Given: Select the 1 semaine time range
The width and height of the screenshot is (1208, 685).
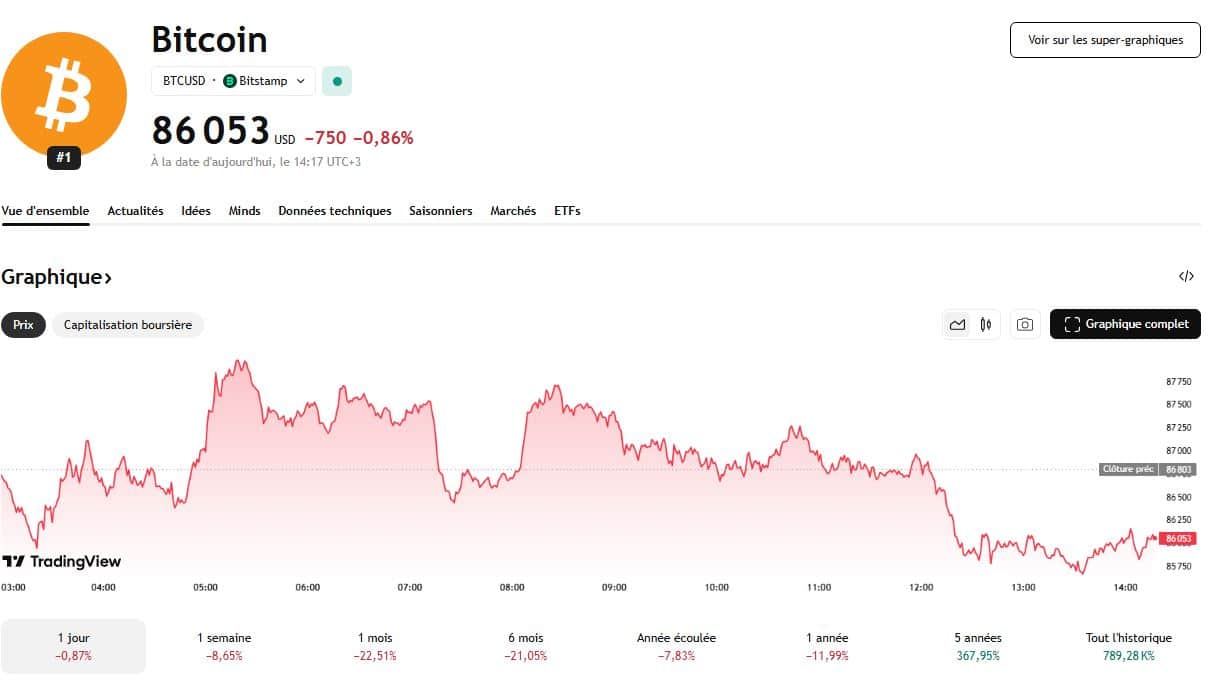Looking at the screenshot, I should pyautogui.click(x=224, y=646).
